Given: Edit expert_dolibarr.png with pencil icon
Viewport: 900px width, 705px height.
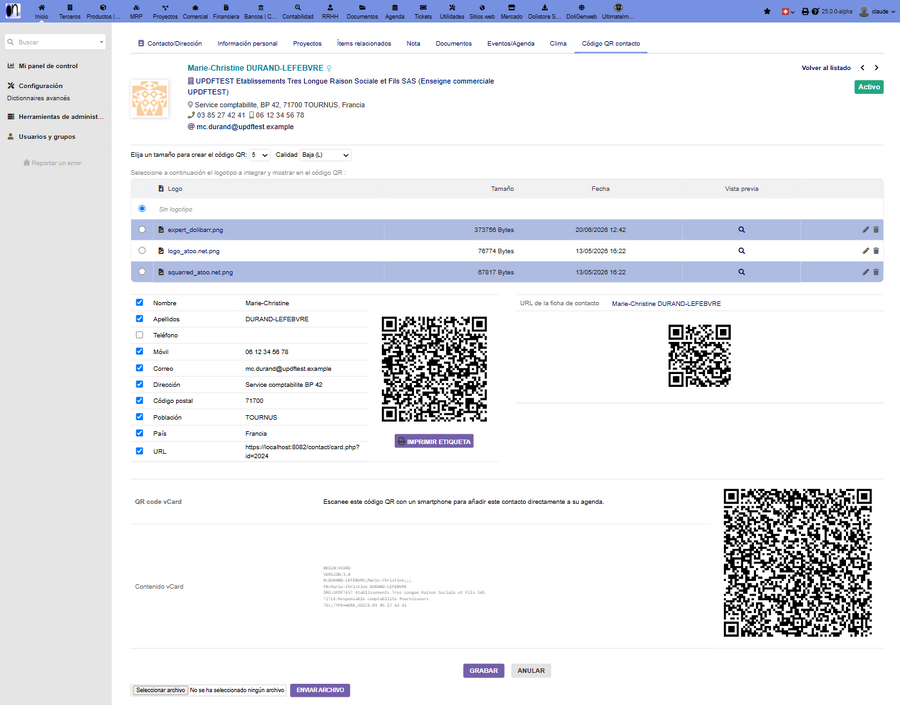Looking at the screenshot, I should (866, 230).
